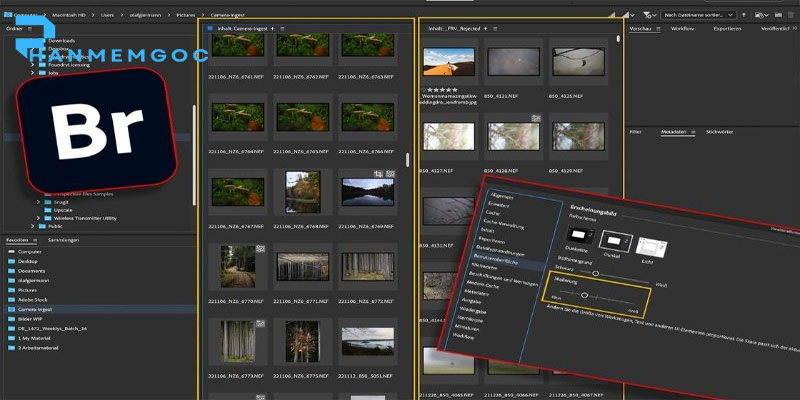This screenshot has width=800, height=400.
Task: Click the trash delete icon in toolbar
Action: pyautogui.click(x=792, y=15)
